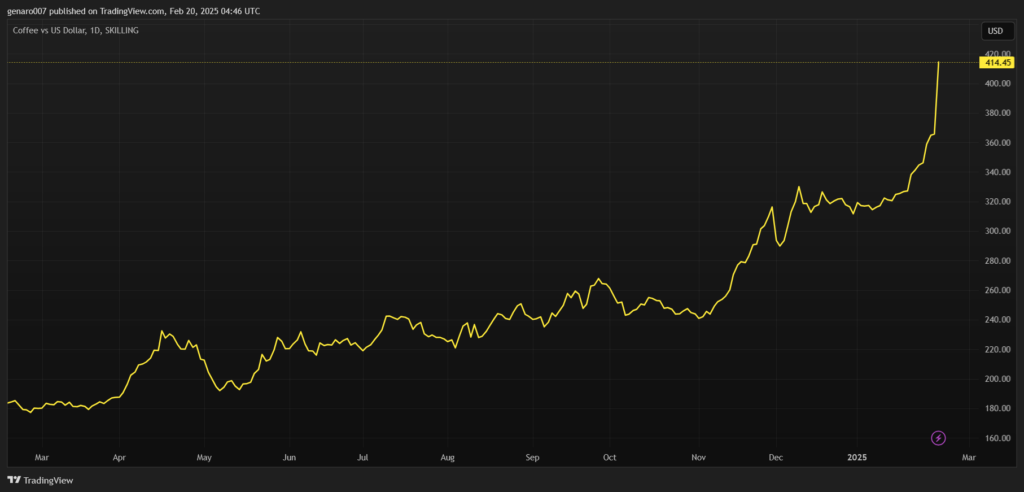Click the Dec label on time axis
The image size is (1024, 492).
click(x=775, y=457)
